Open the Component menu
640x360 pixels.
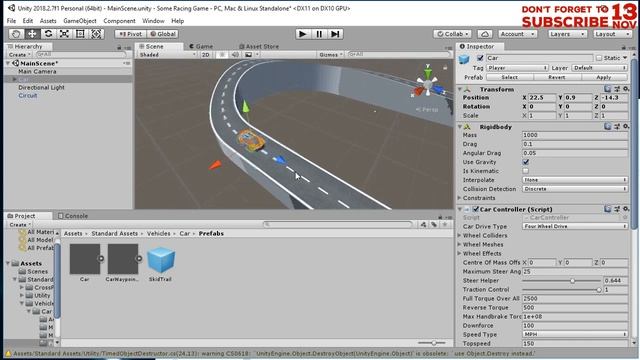coord(119,21)
